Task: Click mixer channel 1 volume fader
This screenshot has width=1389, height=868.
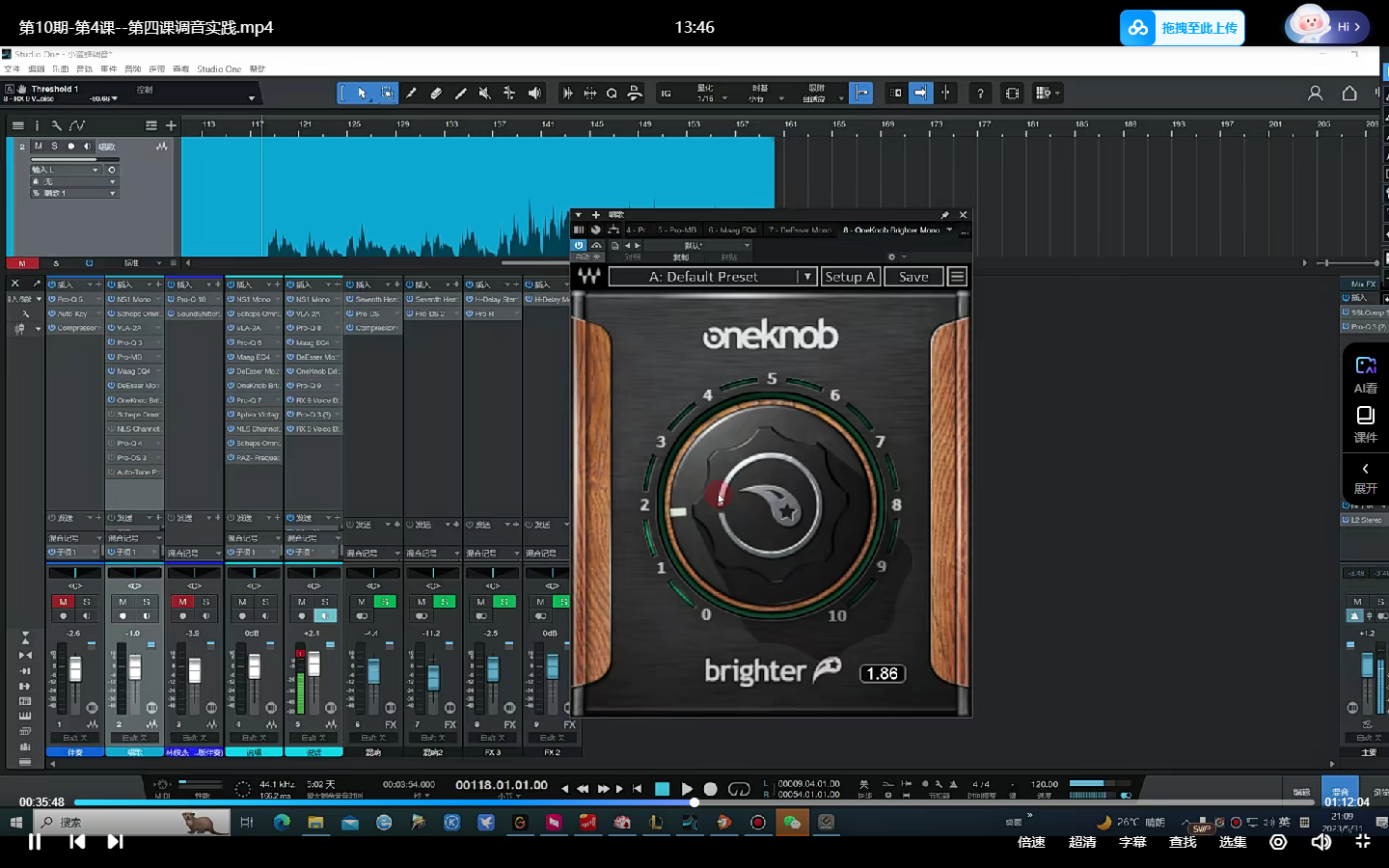Action: [75, 668]
